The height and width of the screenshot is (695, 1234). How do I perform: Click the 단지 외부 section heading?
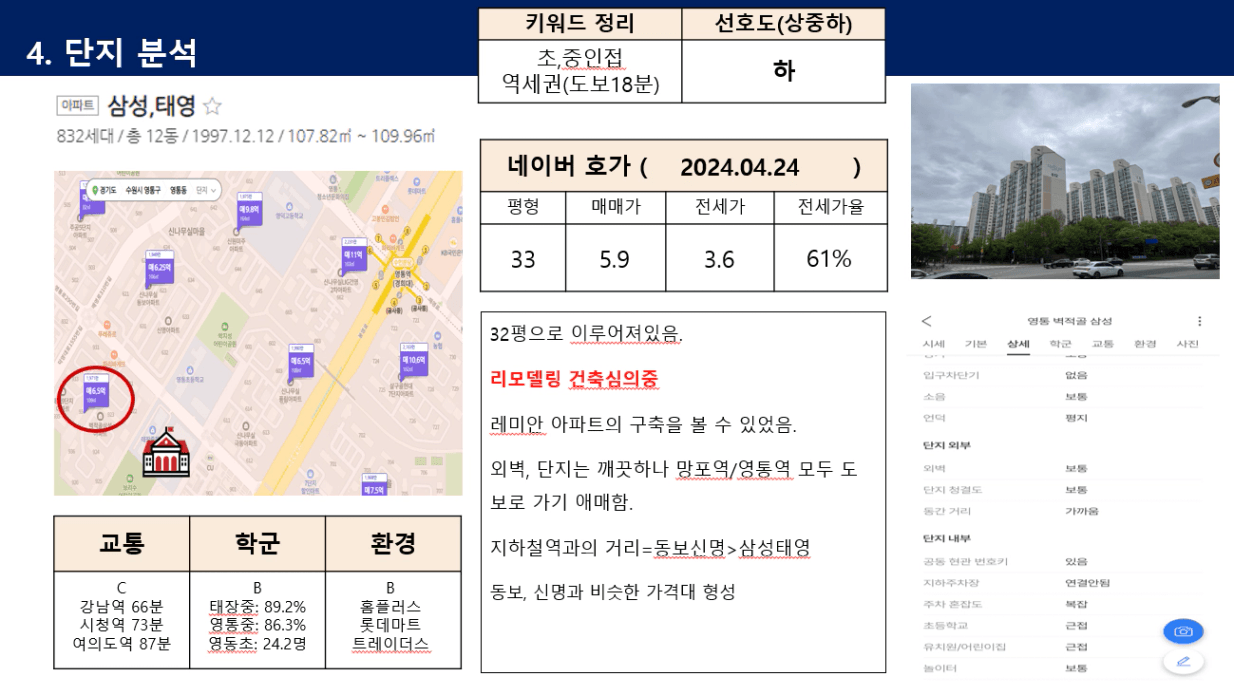click(946, 445)
